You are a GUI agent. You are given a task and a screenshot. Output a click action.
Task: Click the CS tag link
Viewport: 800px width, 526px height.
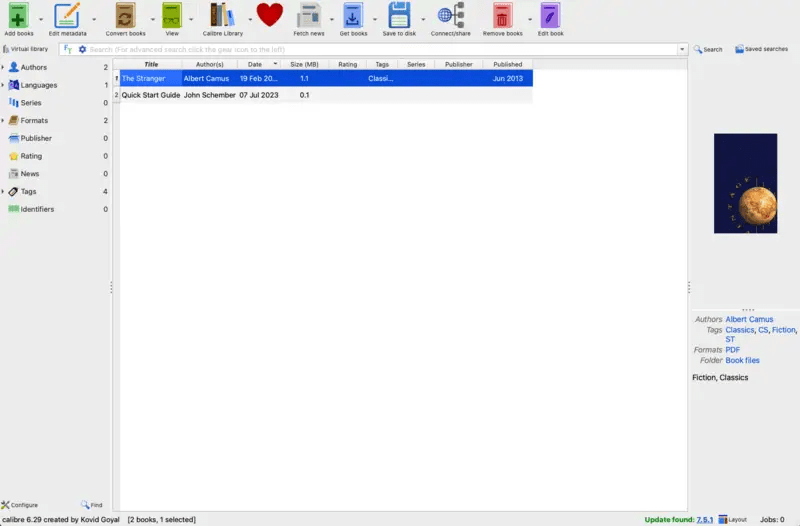point(763,330)
